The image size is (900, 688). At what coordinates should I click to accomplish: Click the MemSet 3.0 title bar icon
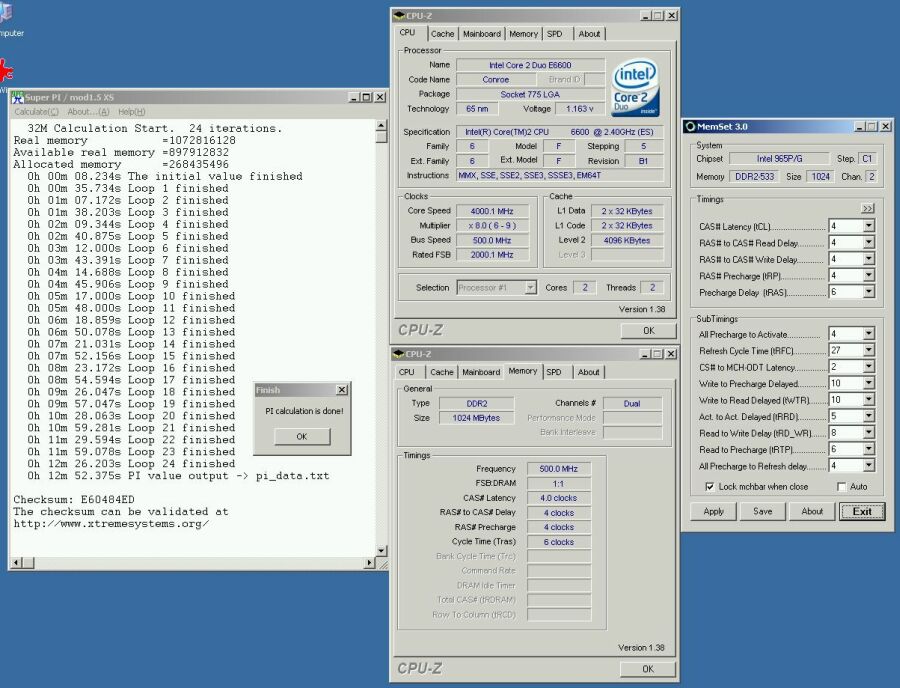click(691, 127)
